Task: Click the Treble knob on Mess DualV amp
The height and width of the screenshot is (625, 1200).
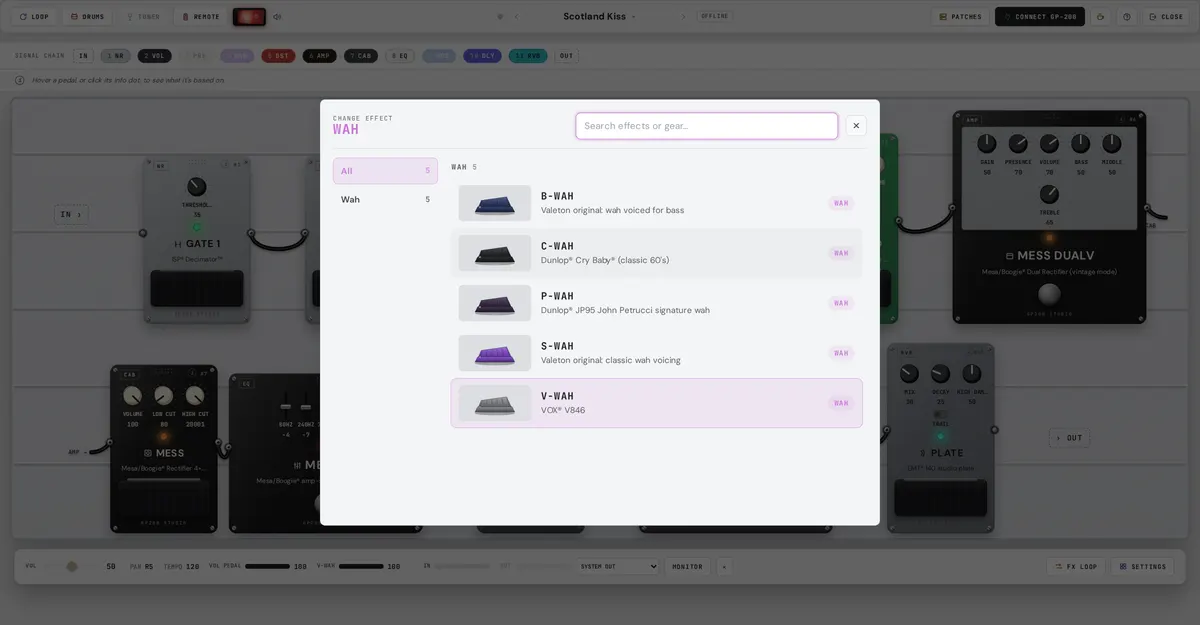Action: click(x=1049, y=194)
